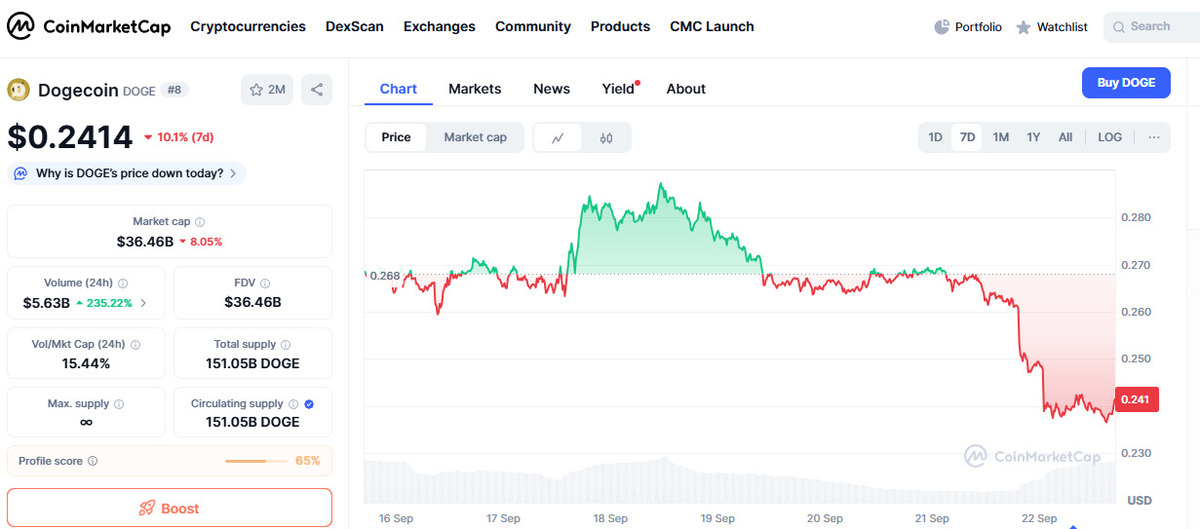Show Profile score info icon
Screen dimensions: 1200x529
coord(93,461)
